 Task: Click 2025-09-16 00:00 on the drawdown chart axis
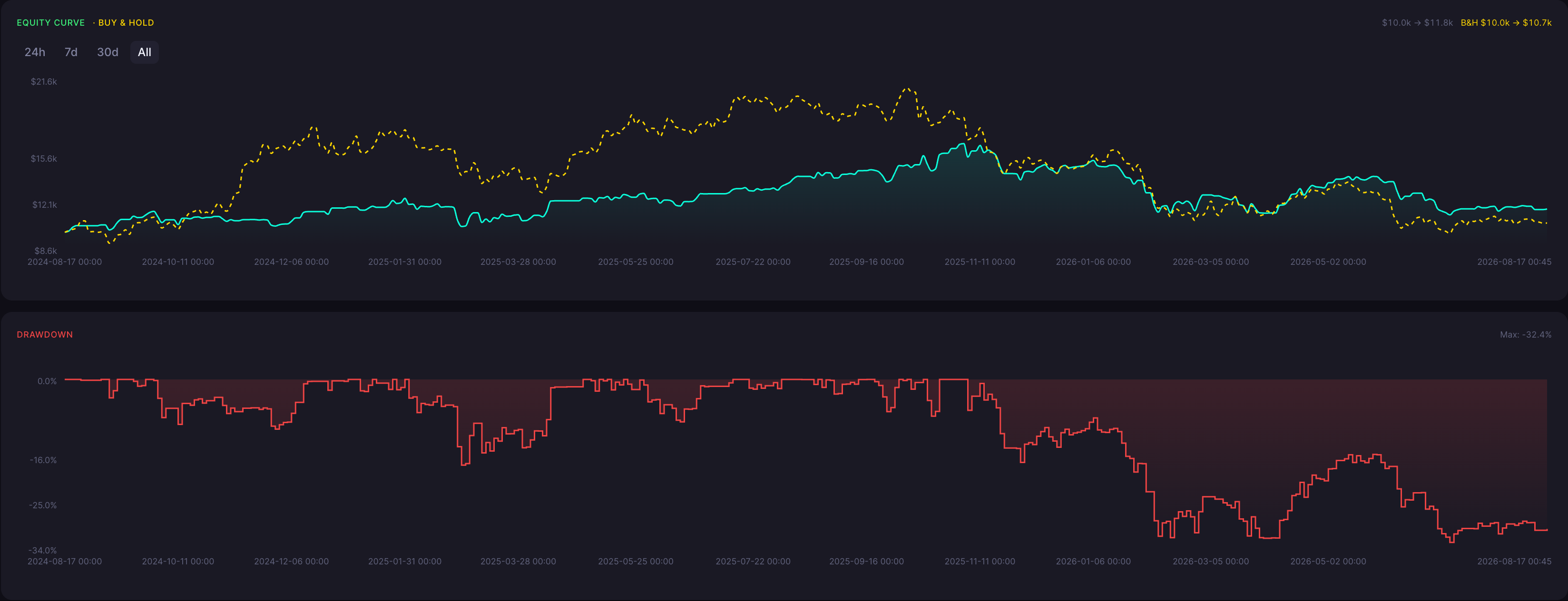click(866, 562)
